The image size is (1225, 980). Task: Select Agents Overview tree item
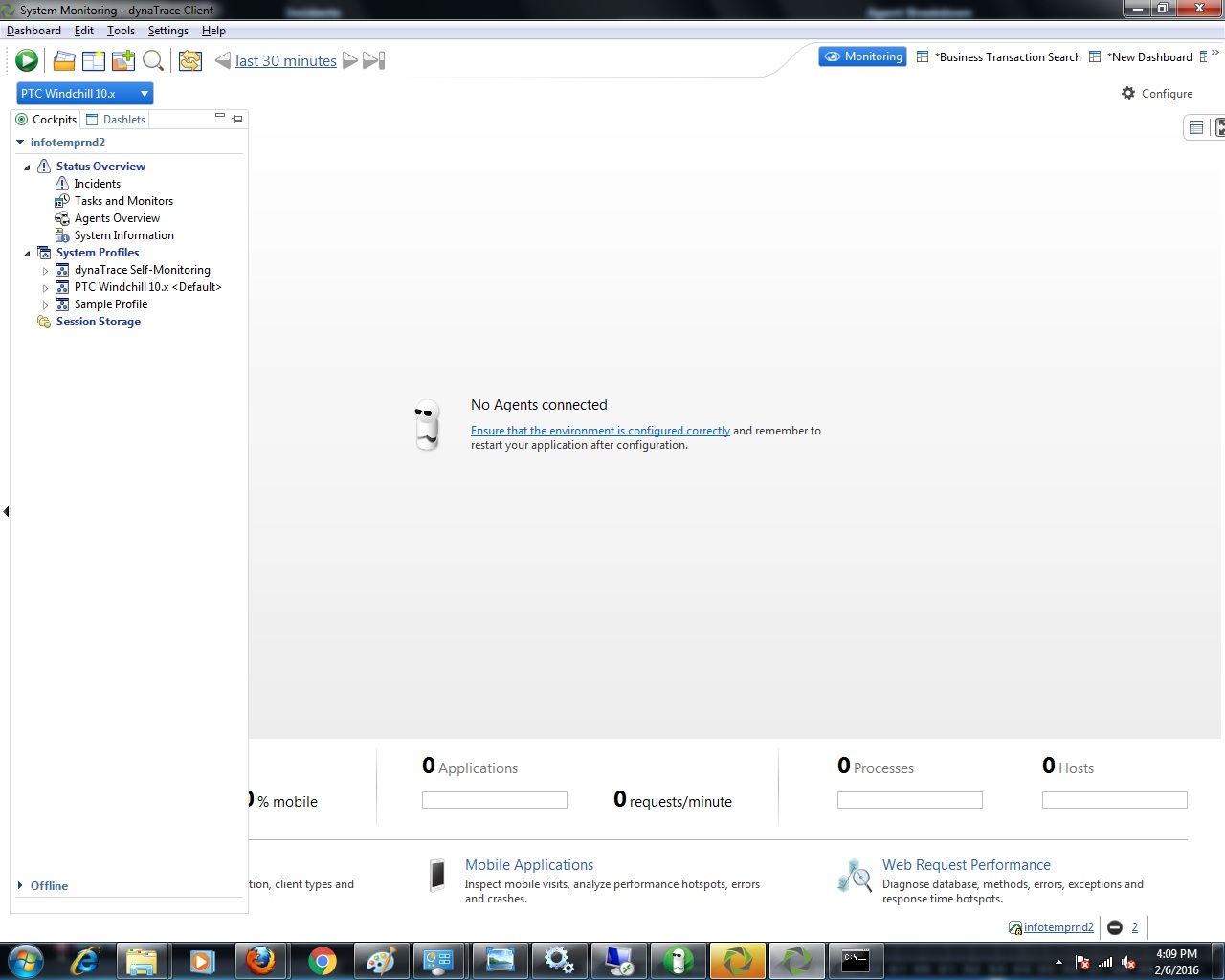click(118, 218)
